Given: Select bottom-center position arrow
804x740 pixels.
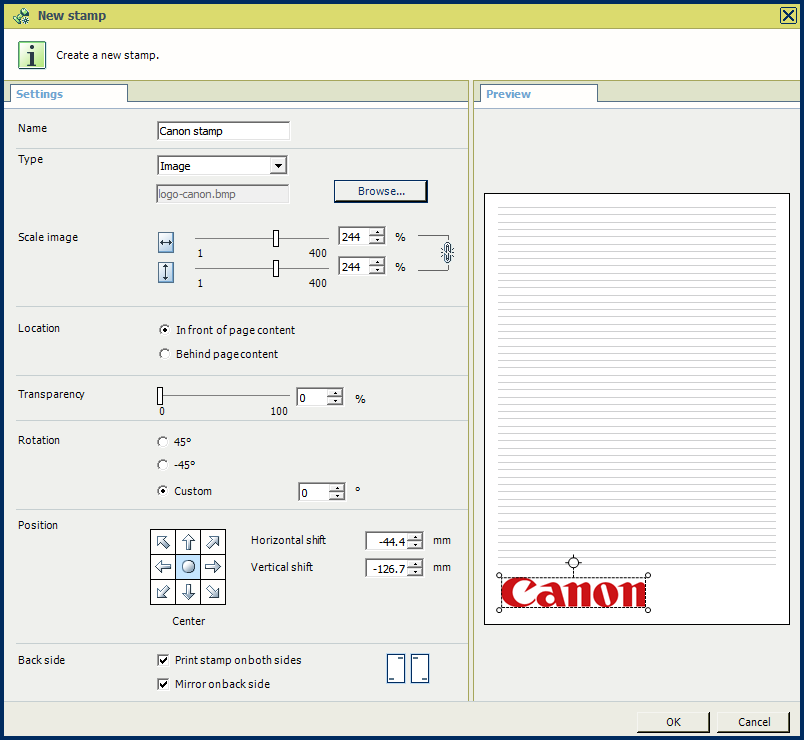Looking at the screenshot, I should pyautogui.click(x=188, y=592).
